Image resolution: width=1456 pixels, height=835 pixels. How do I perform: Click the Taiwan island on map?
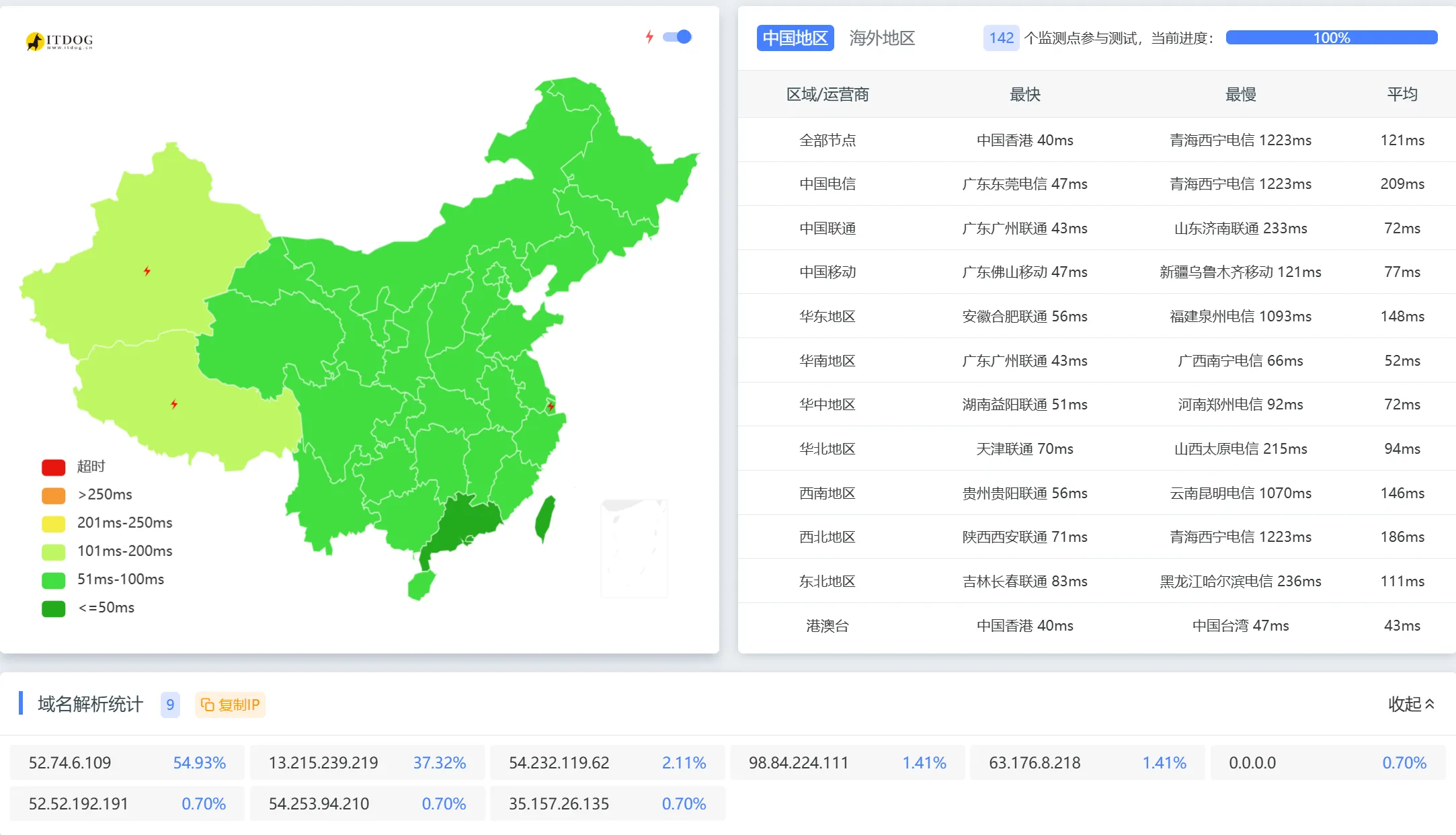pos(545,519)
